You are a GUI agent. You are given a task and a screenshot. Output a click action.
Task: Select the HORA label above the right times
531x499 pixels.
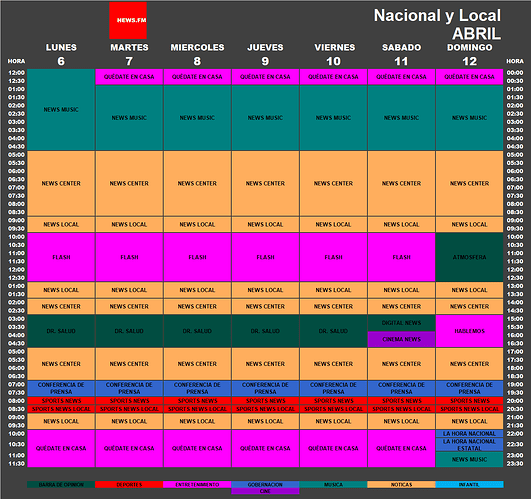click(x=515, y=61)
